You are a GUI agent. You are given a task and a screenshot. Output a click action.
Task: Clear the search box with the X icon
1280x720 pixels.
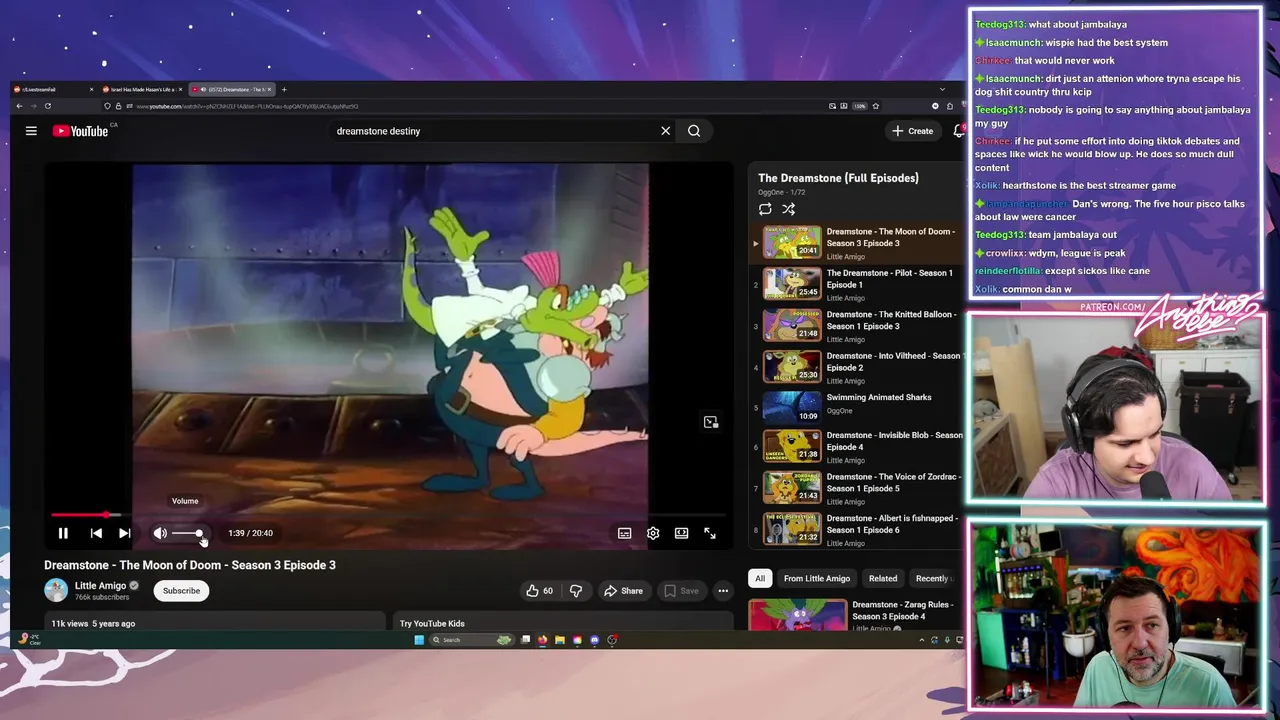pyautogui.click(x=665, y=131)
